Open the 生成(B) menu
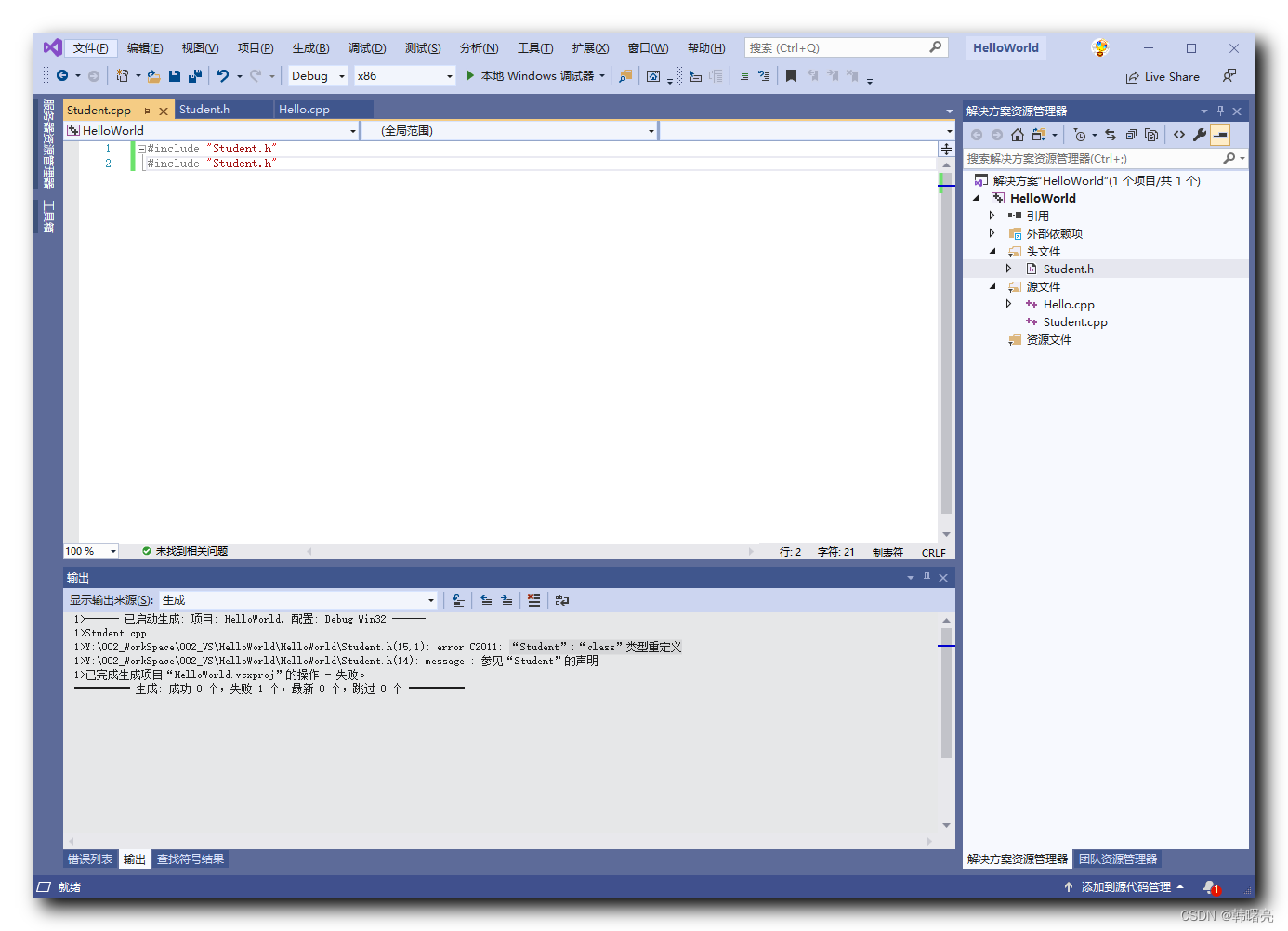 [x=311, y=48]
